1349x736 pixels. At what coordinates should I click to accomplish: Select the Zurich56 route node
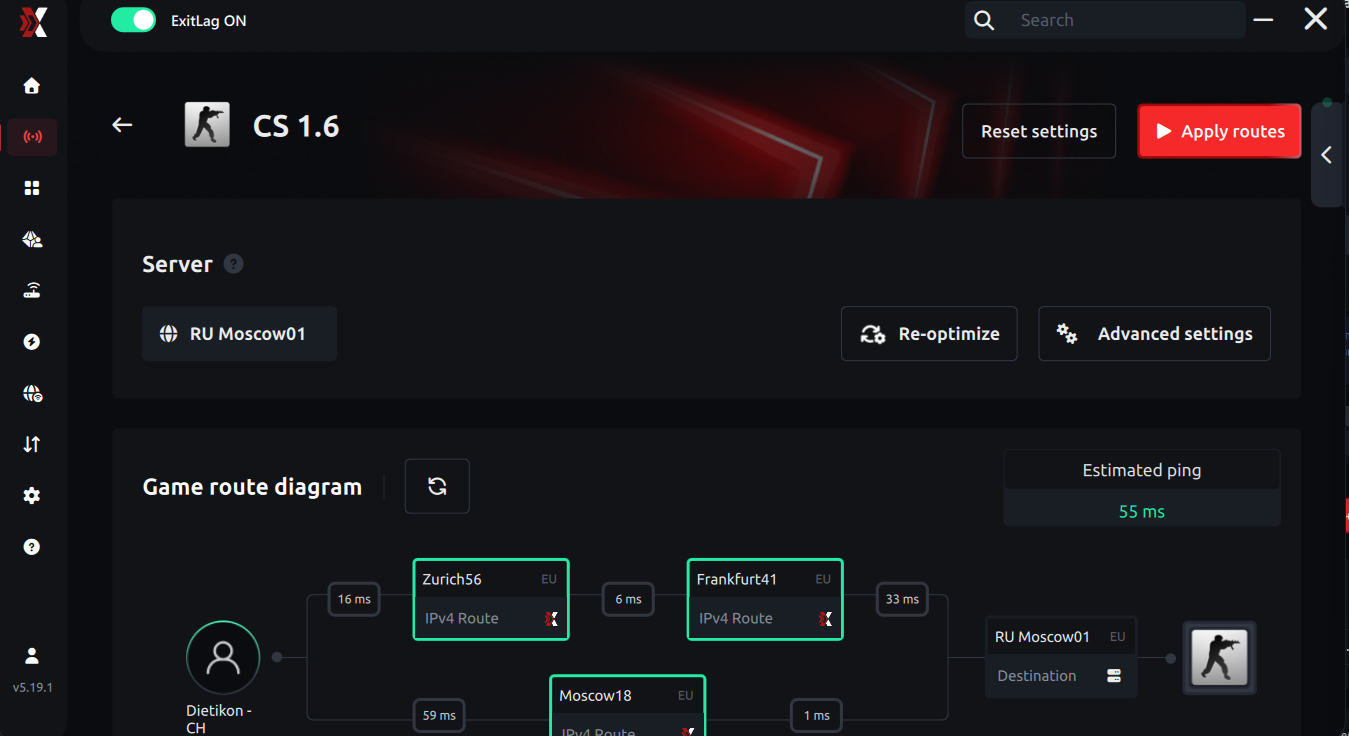click(x=490, y=599)
